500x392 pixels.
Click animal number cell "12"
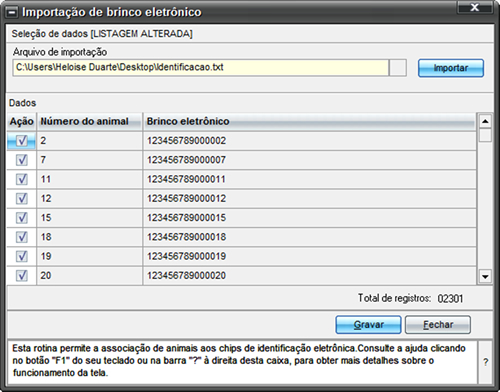pyautogui.click(x=90, y=199)
